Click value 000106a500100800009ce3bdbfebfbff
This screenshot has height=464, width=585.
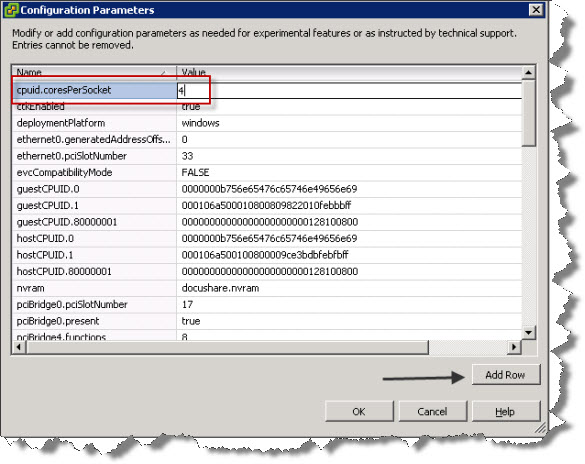(349, 255)
